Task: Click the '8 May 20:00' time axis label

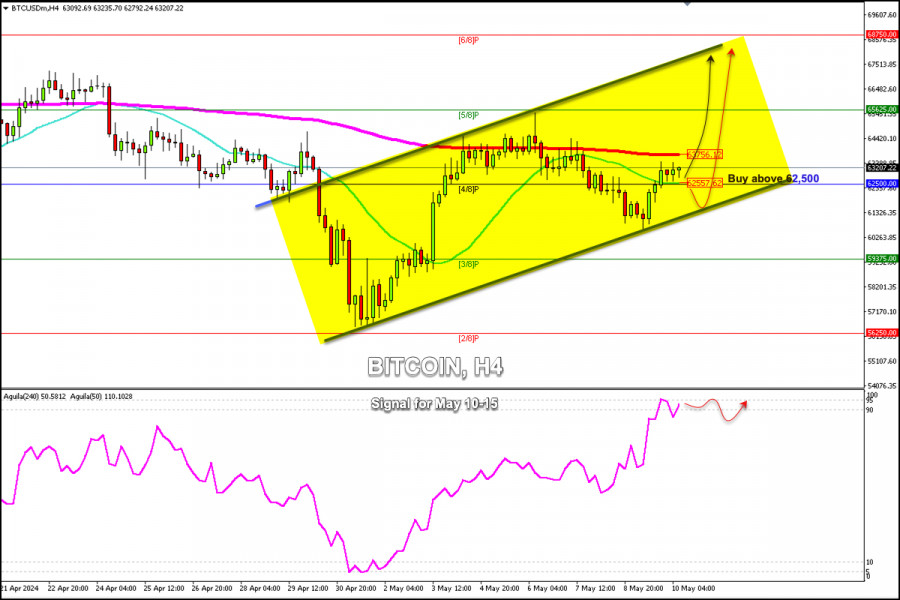Action: tap(643, 589)
